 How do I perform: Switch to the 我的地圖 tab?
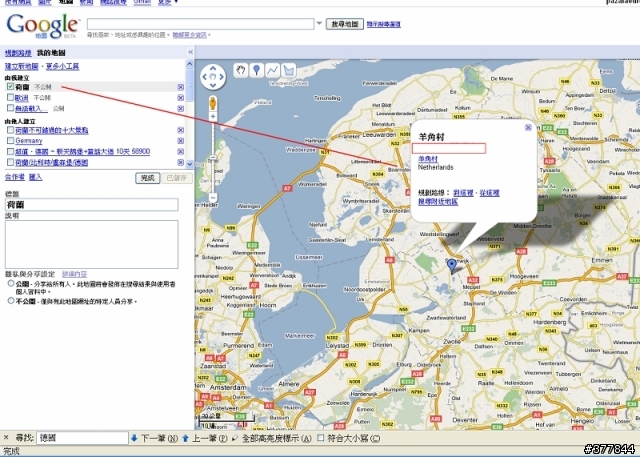(51, 53)
